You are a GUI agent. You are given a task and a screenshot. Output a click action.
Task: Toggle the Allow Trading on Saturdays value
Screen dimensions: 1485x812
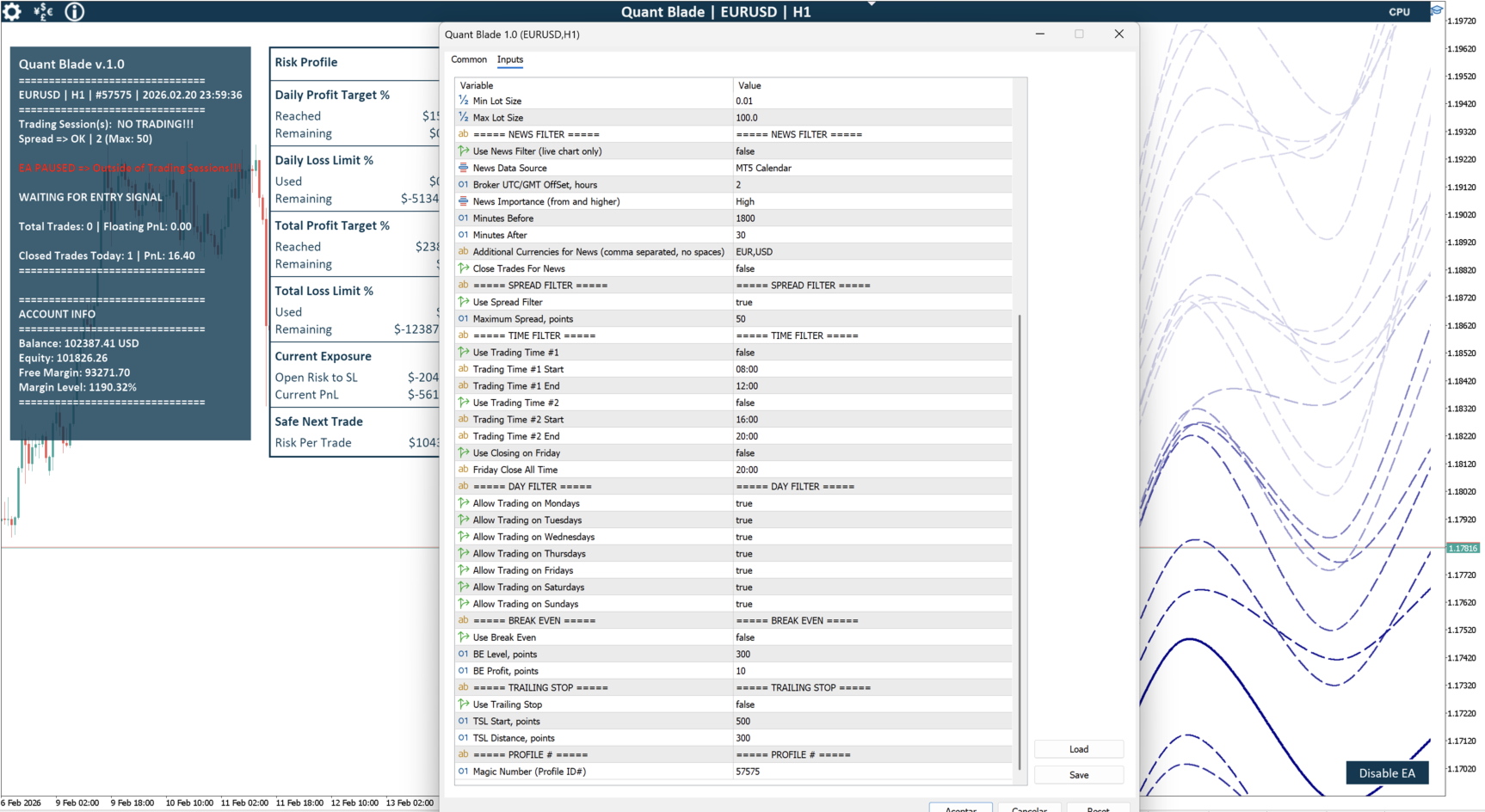click(x=872, y=587)
